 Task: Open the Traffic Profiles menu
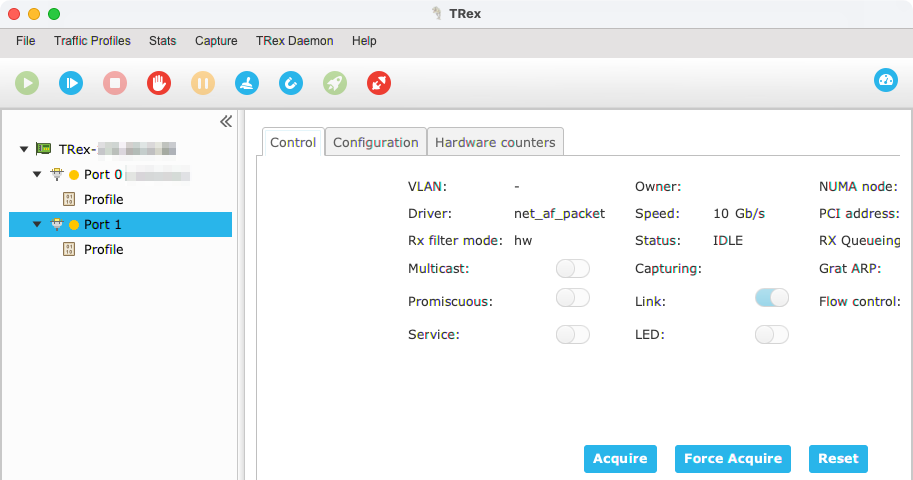(x=92, y=41)
